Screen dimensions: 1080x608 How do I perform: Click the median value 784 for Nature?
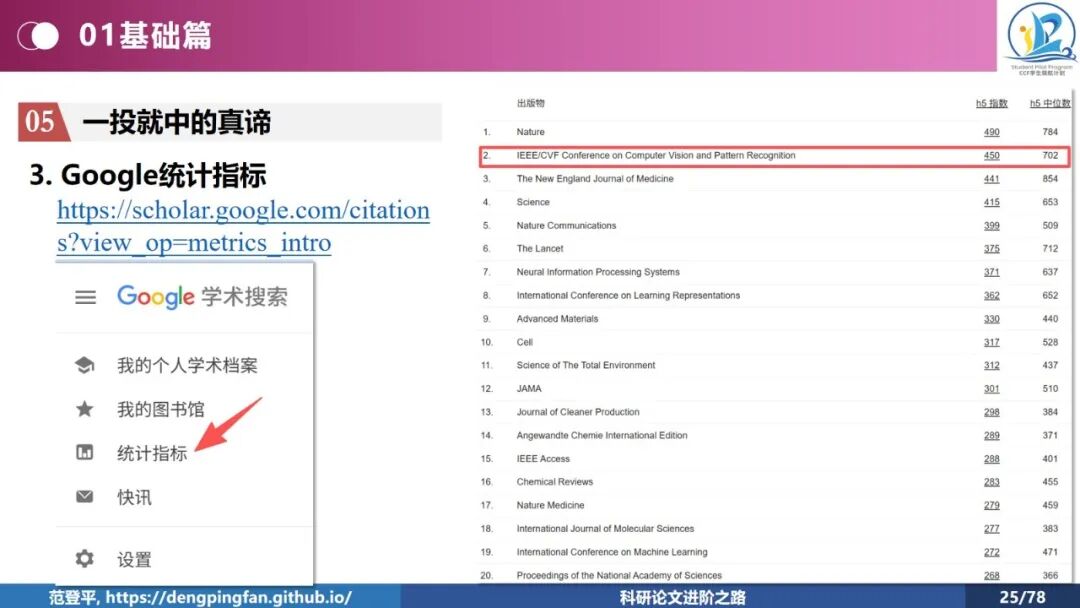[1050, 132]
